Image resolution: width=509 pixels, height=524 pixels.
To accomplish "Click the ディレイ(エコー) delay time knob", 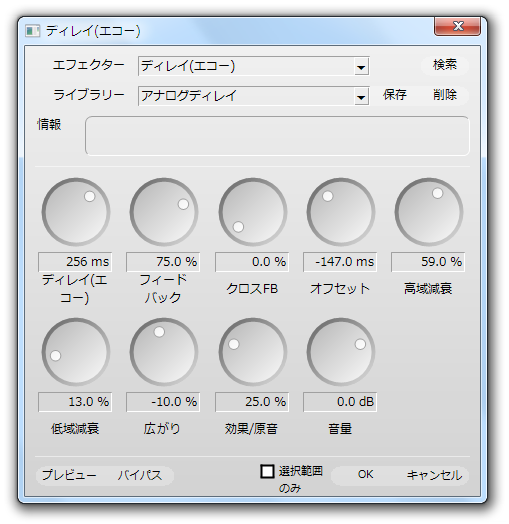I will [76, 212].
